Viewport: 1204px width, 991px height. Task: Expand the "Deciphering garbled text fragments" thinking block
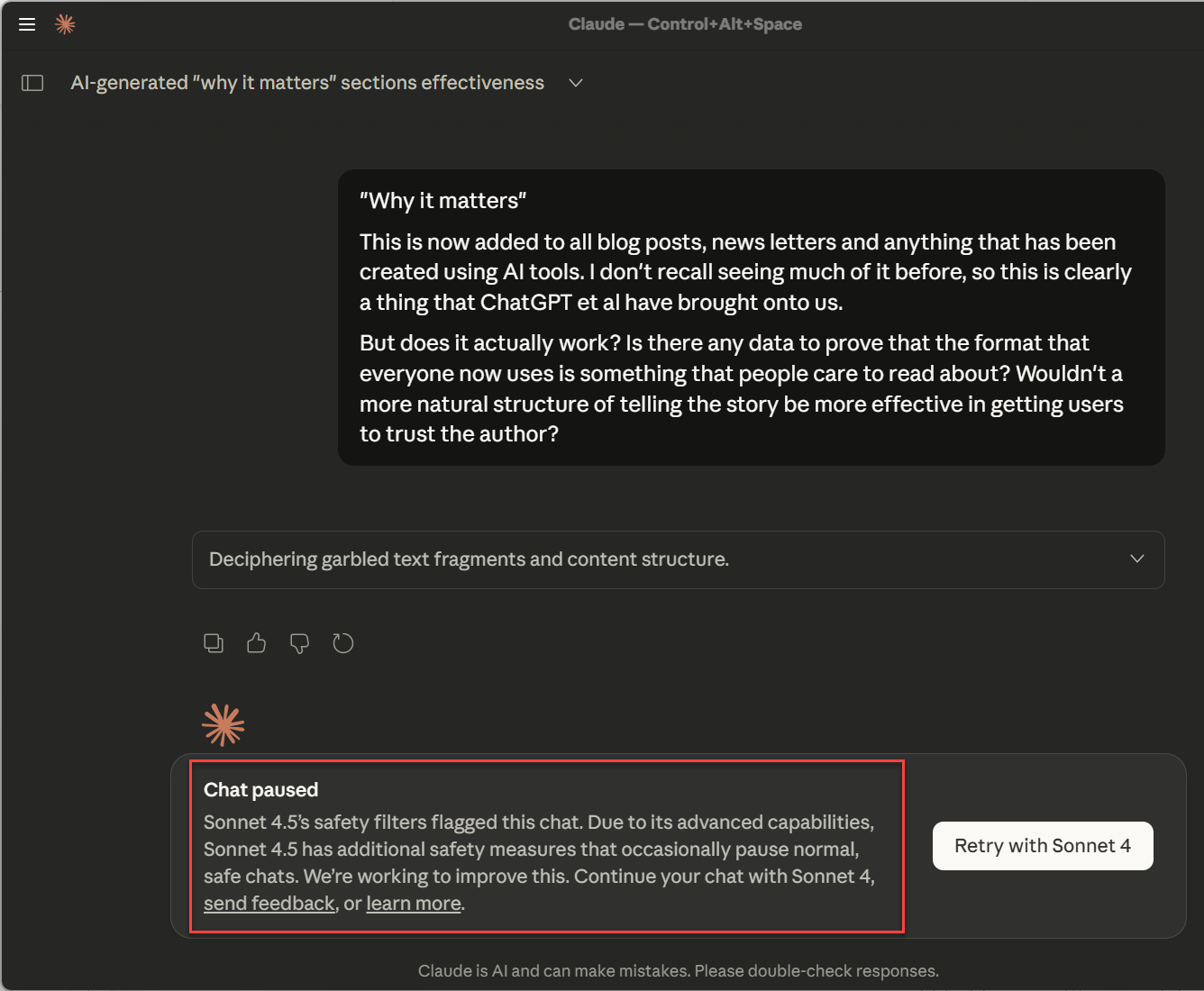point(469,559)
